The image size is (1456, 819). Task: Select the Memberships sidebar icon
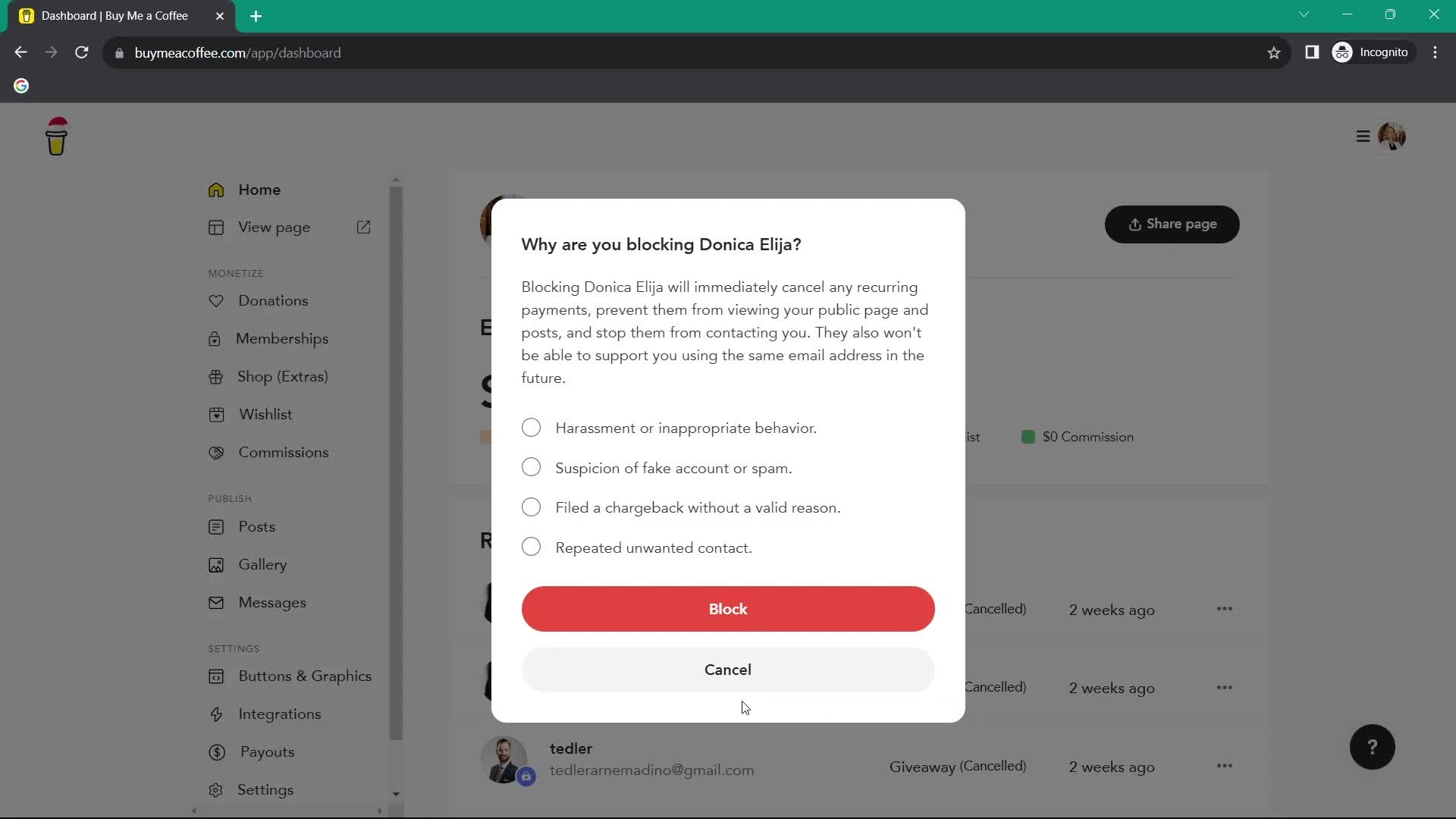click(217, 339)
